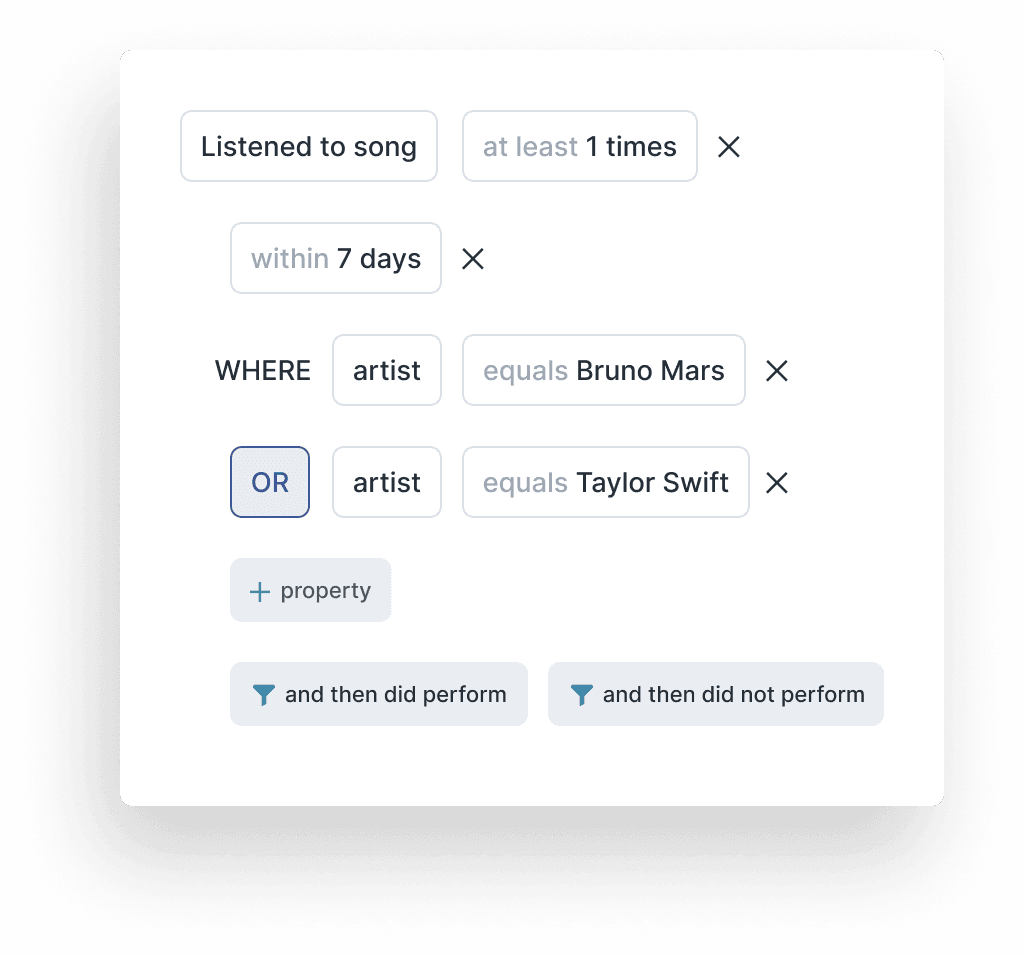
Task: Click funnel icon on 'and then did perform'
Action: [x=263, y=695]
